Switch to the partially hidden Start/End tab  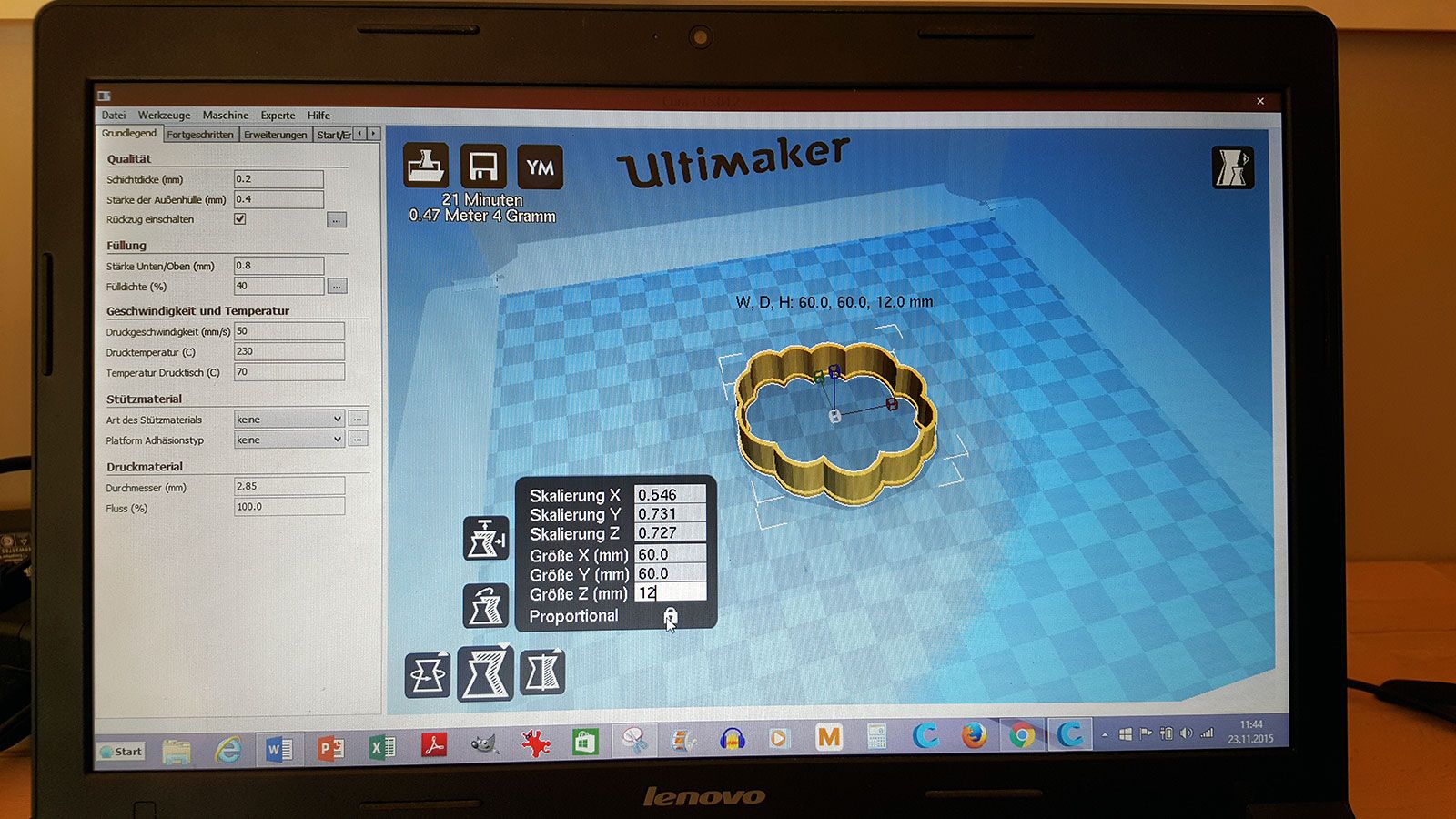[x=334, y=135]
